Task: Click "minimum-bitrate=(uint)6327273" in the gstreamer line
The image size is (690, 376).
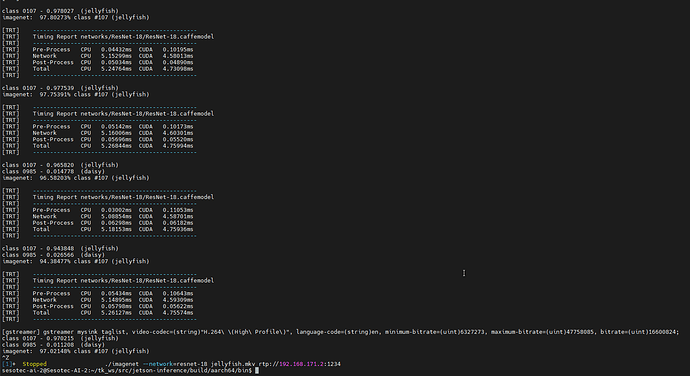Action: pos(435,332)
